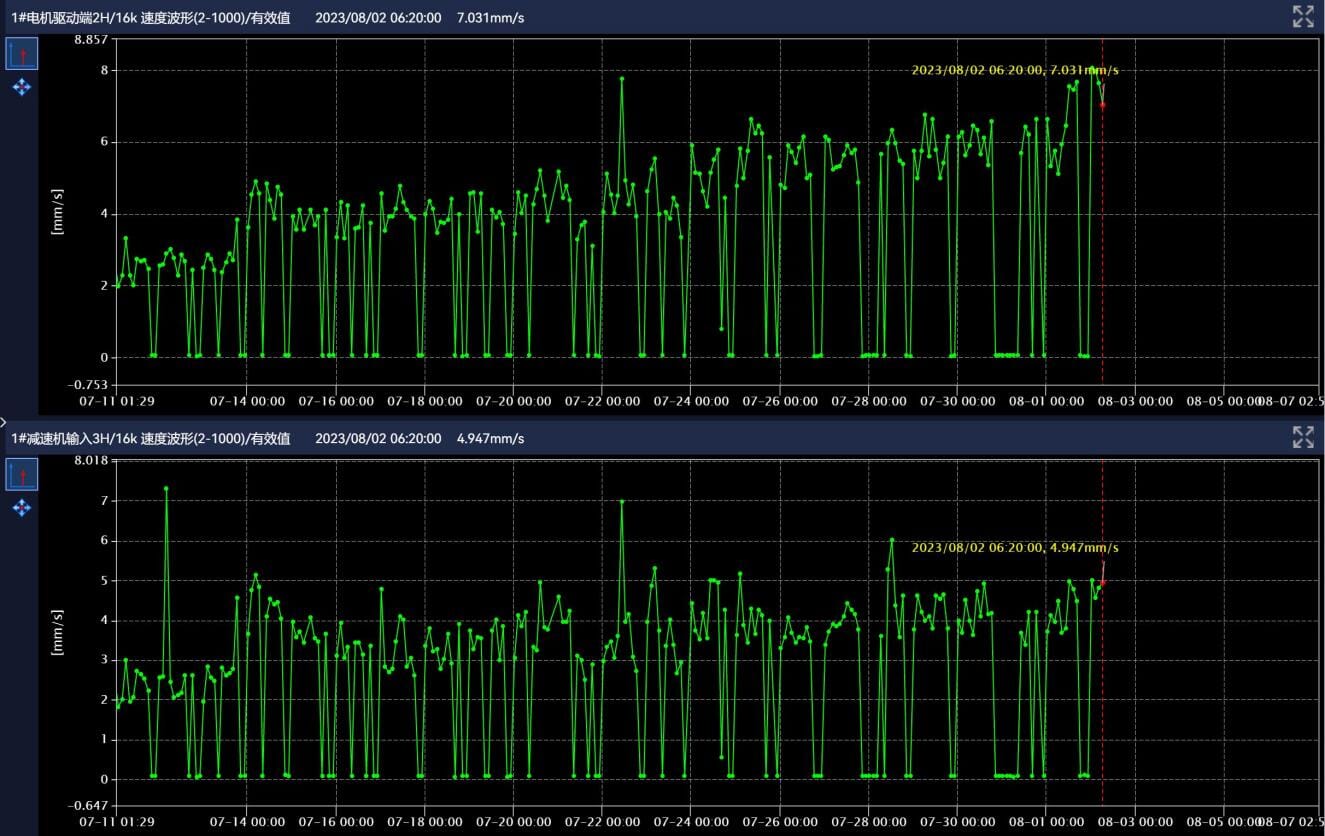Click the red cursor point in bottom chart
This screenshot has height=836, width=1325.
(1102, 583)
